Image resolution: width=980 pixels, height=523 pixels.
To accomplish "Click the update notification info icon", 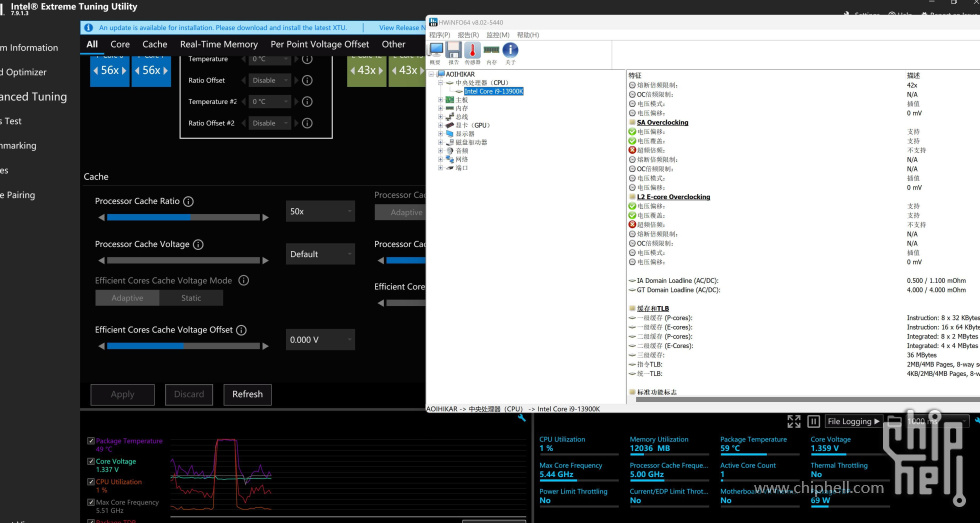I will point(88,27).
